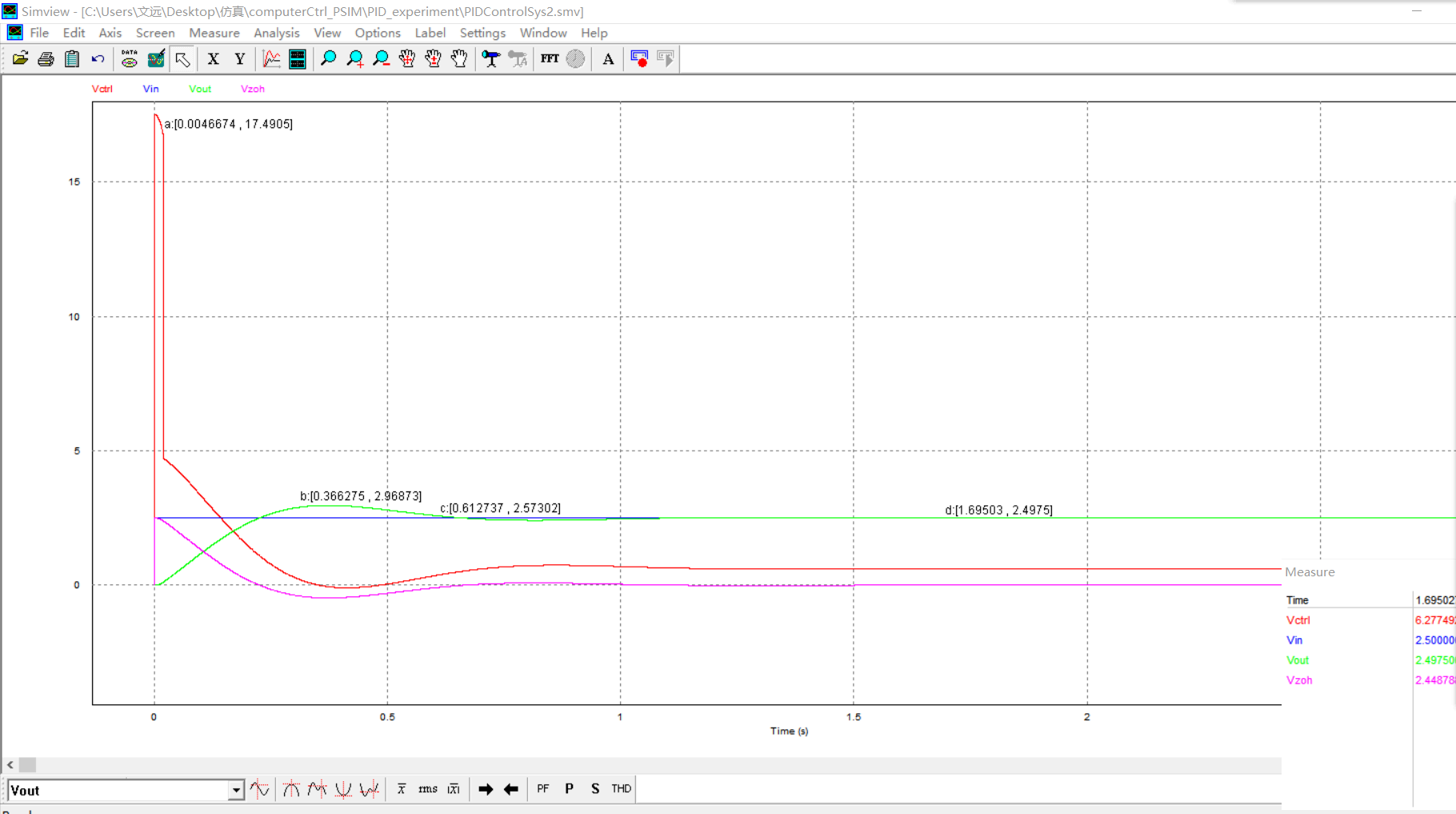Click the next local max icon

pyautogui.click(x=317, y=789)
